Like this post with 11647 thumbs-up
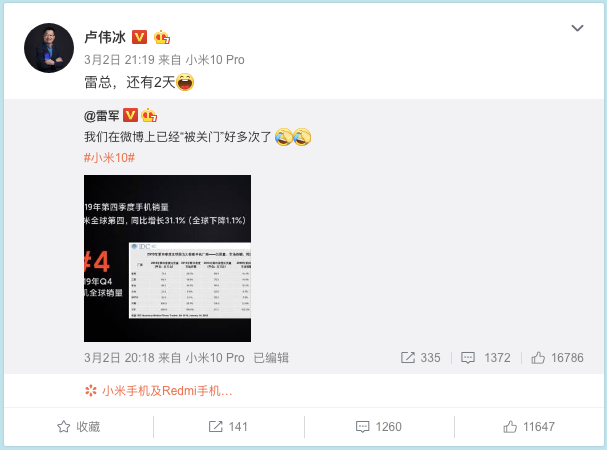 pos(529,427)
